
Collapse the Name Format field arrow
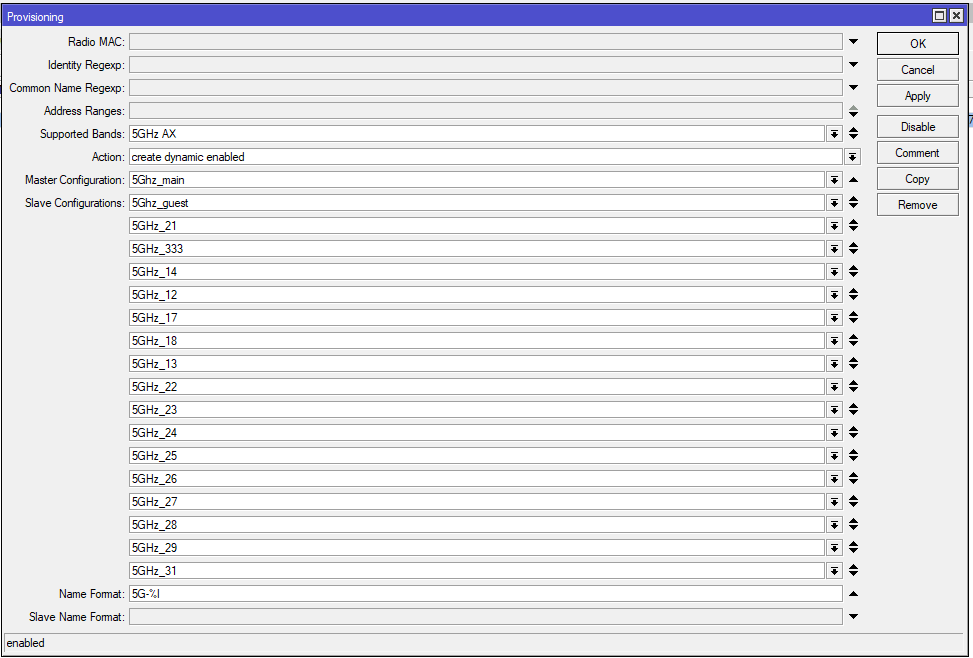tap(853, 594)
